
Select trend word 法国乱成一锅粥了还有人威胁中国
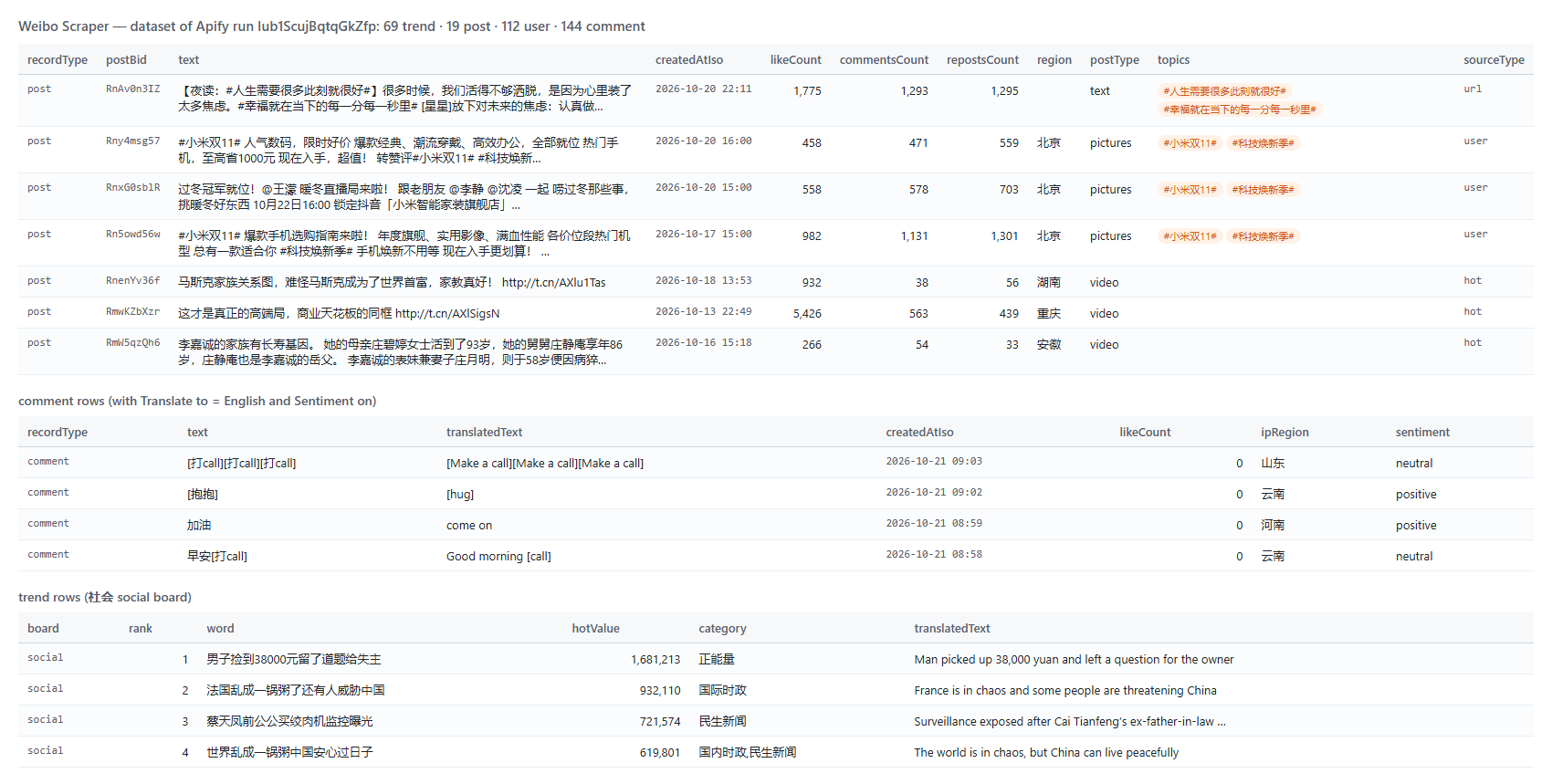tap(296, 691)
